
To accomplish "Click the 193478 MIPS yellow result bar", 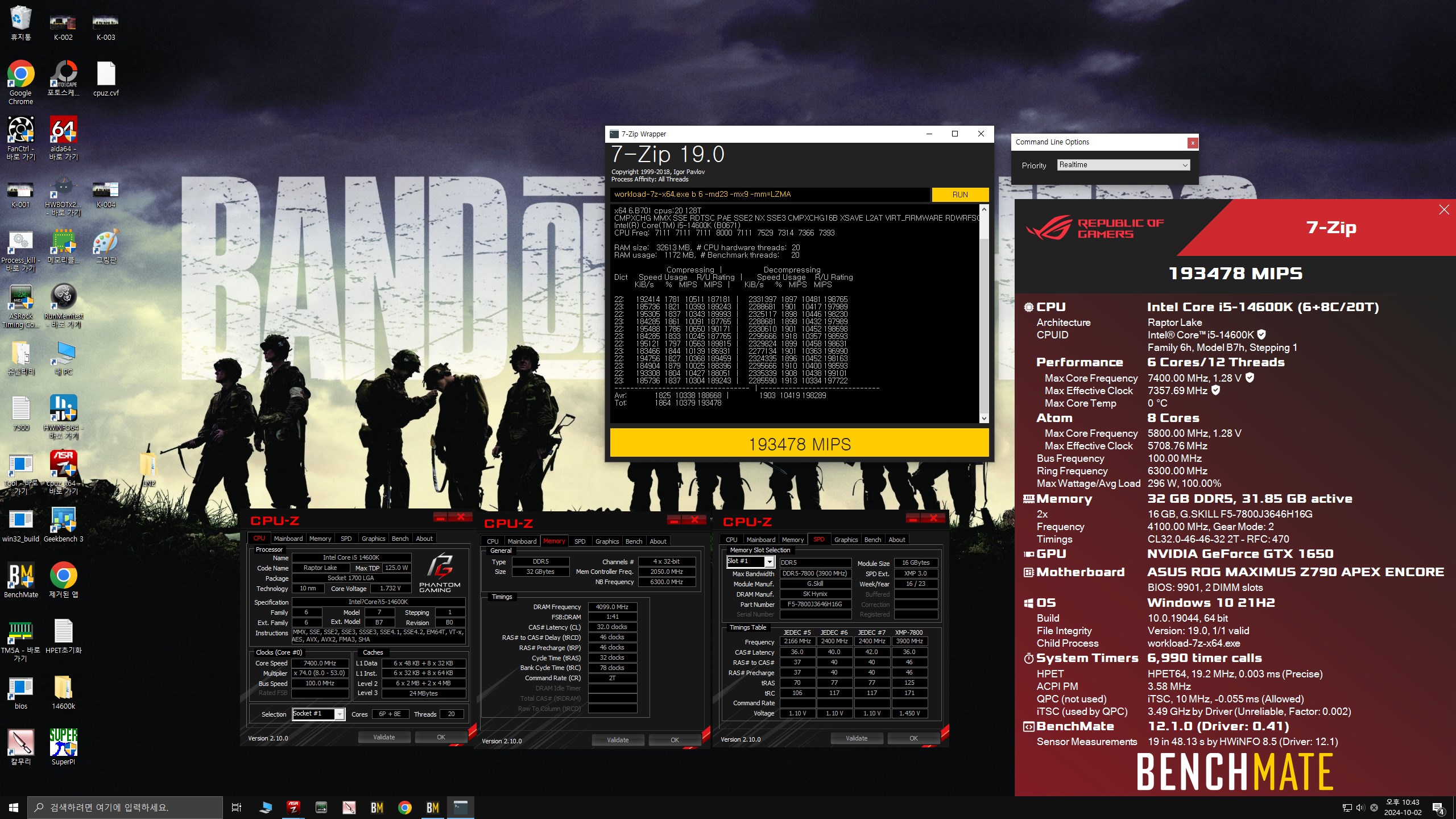I will (x=799, y=444).
